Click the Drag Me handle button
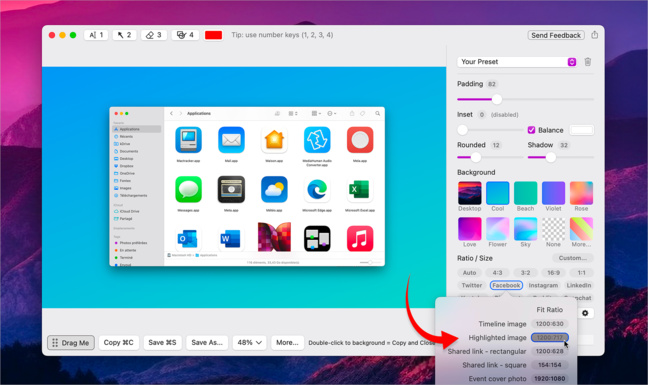The height and width of the screenshot is (385, 648). (x=71, y=342)
